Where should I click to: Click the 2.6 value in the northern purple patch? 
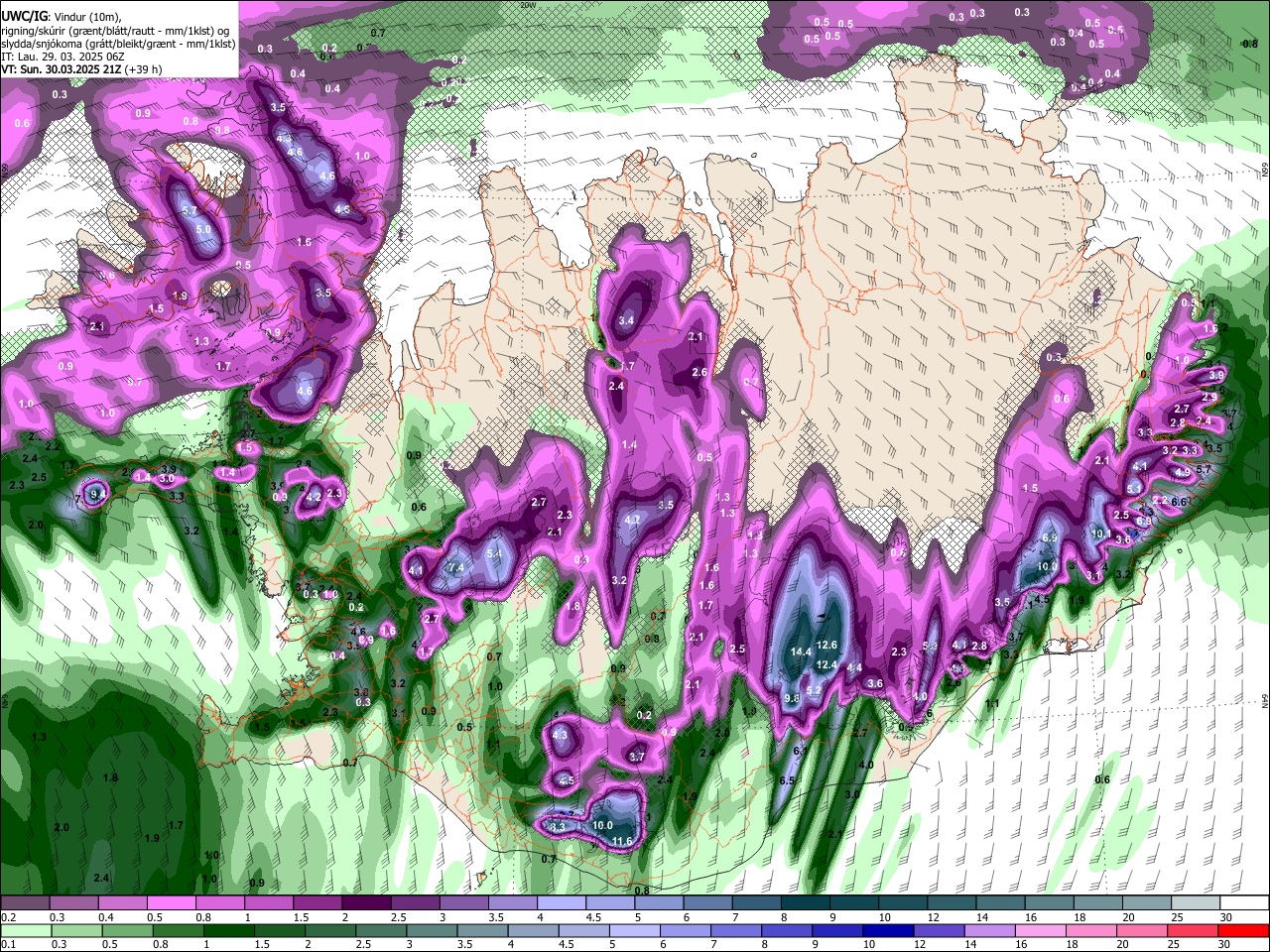coord(699,372)
